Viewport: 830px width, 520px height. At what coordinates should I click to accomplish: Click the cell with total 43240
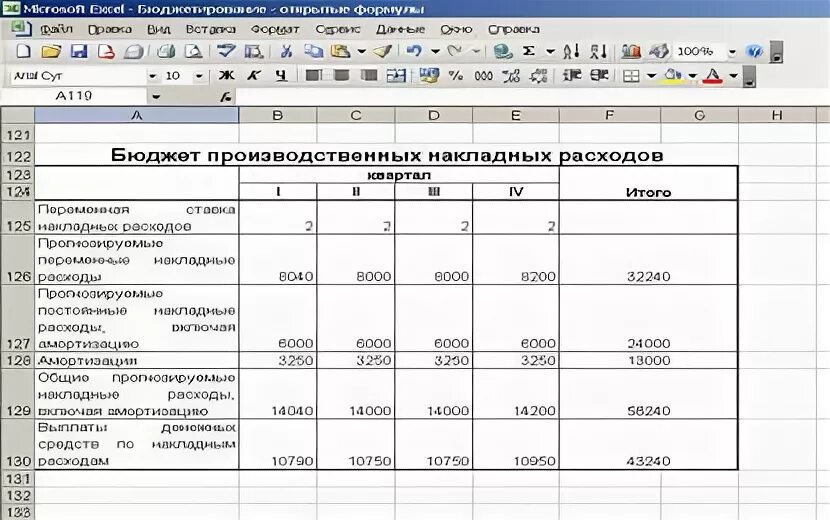[x=648, y=444]
